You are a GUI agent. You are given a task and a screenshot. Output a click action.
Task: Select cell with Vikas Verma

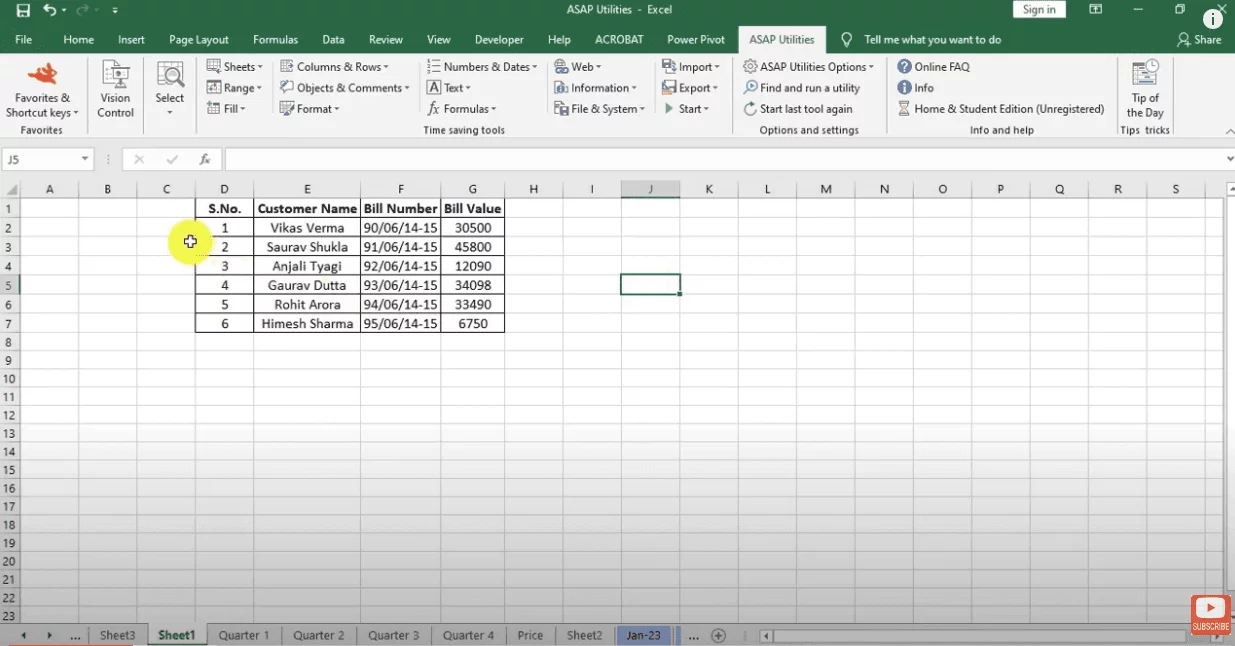point(307,228)
